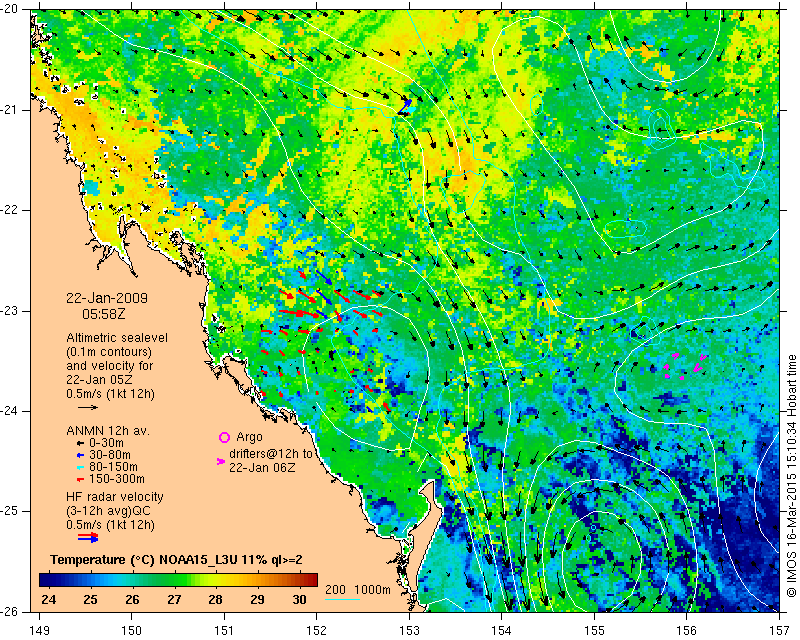
Task: Click the magenta drifter cluster near 156E
Action: (685, 366)
